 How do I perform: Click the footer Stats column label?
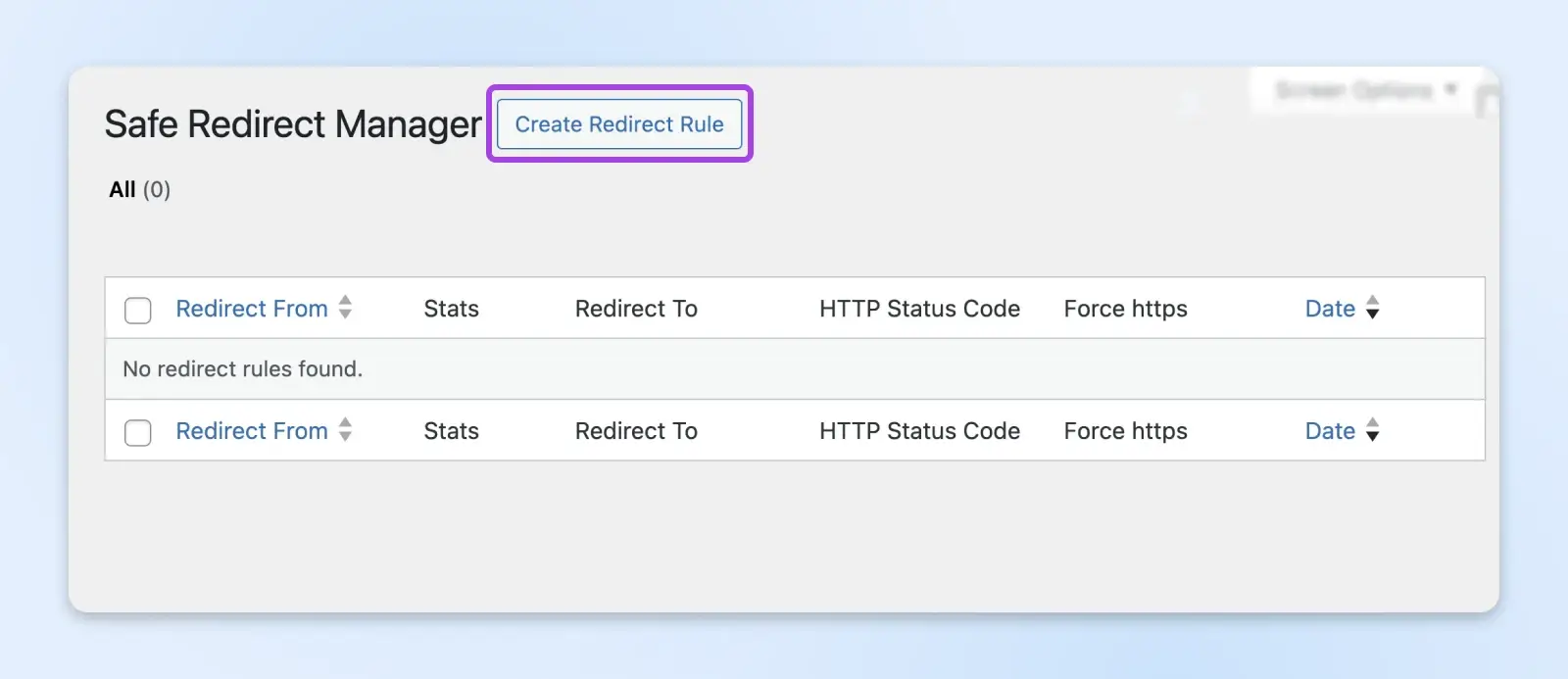451,431
